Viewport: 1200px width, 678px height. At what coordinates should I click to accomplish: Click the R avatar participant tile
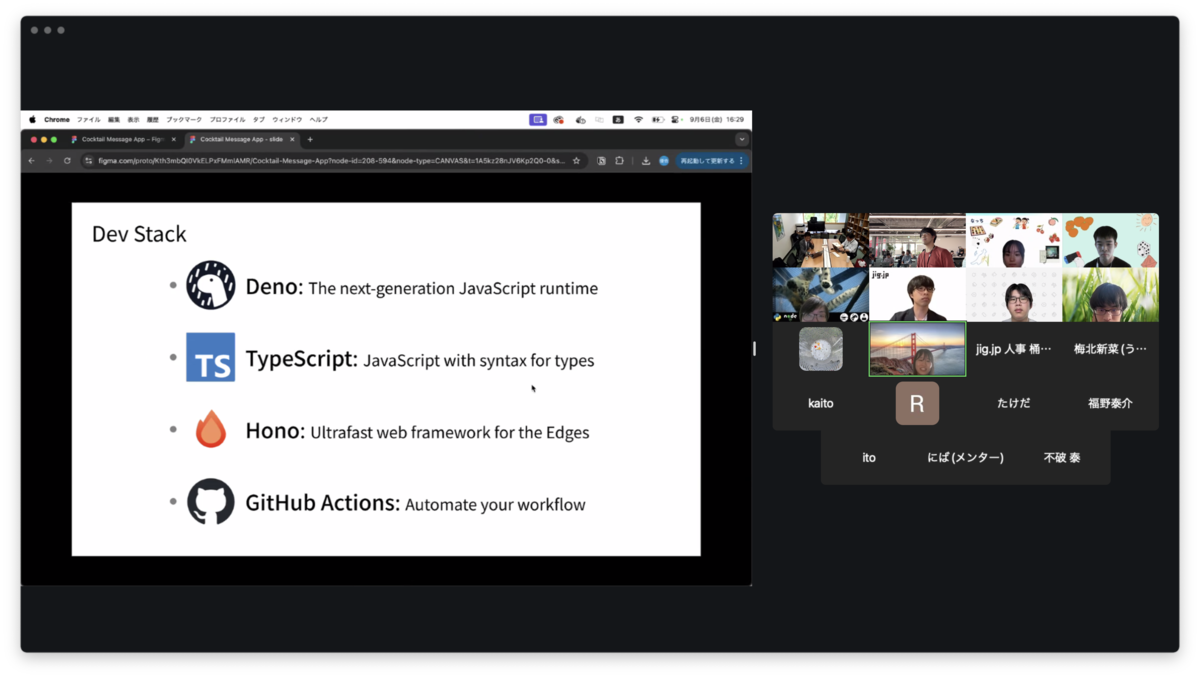click(917, 403)
